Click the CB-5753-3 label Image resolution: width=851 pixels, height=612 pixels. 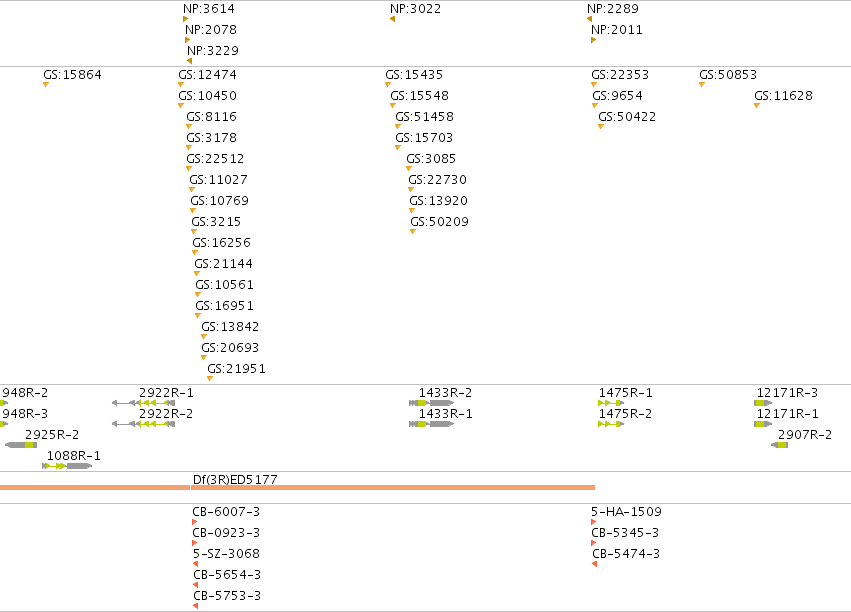pyautogui.click(x=227, y=596)
